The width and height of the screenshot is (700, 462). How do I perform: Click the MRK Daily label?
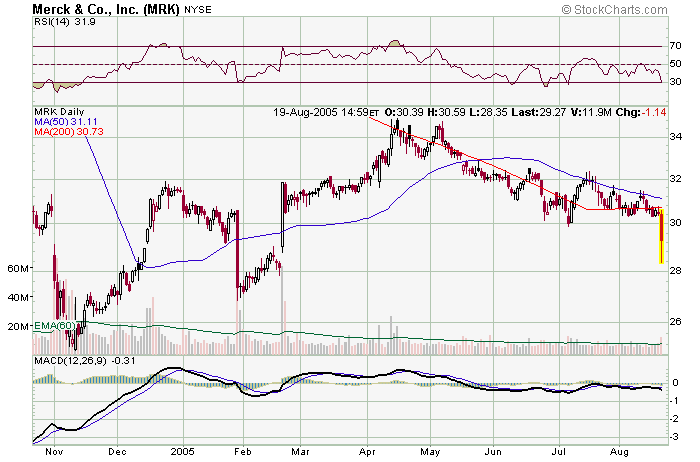coord(59,112)
